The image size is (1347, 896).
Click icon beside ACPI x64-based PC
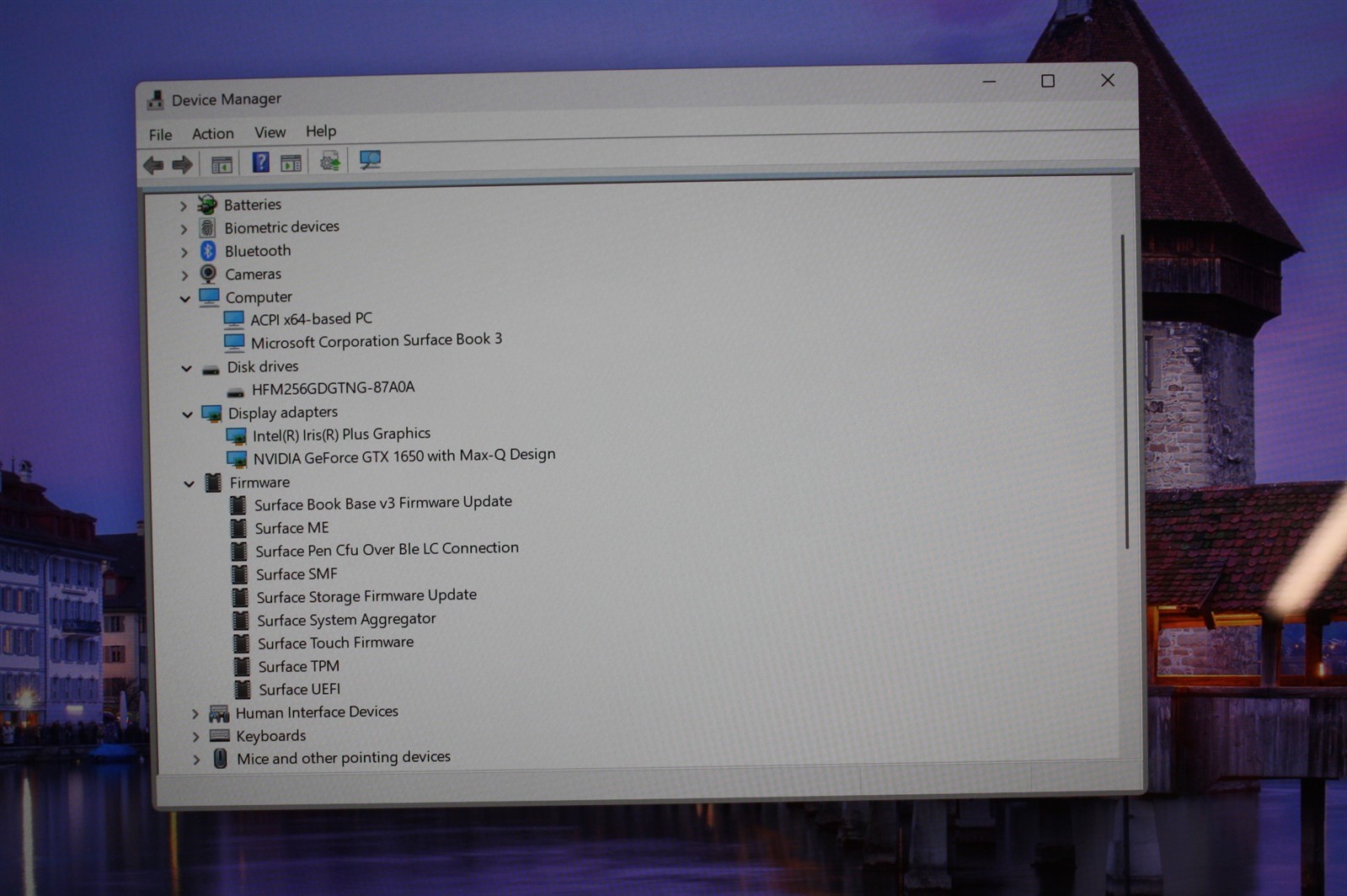click(x=234, y=320)
